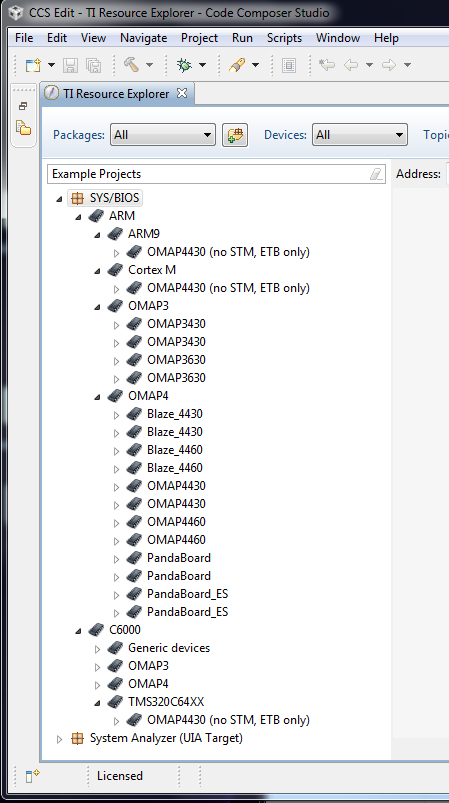
Task: Collapse the TMS320C64XX node
Action: 97,703
